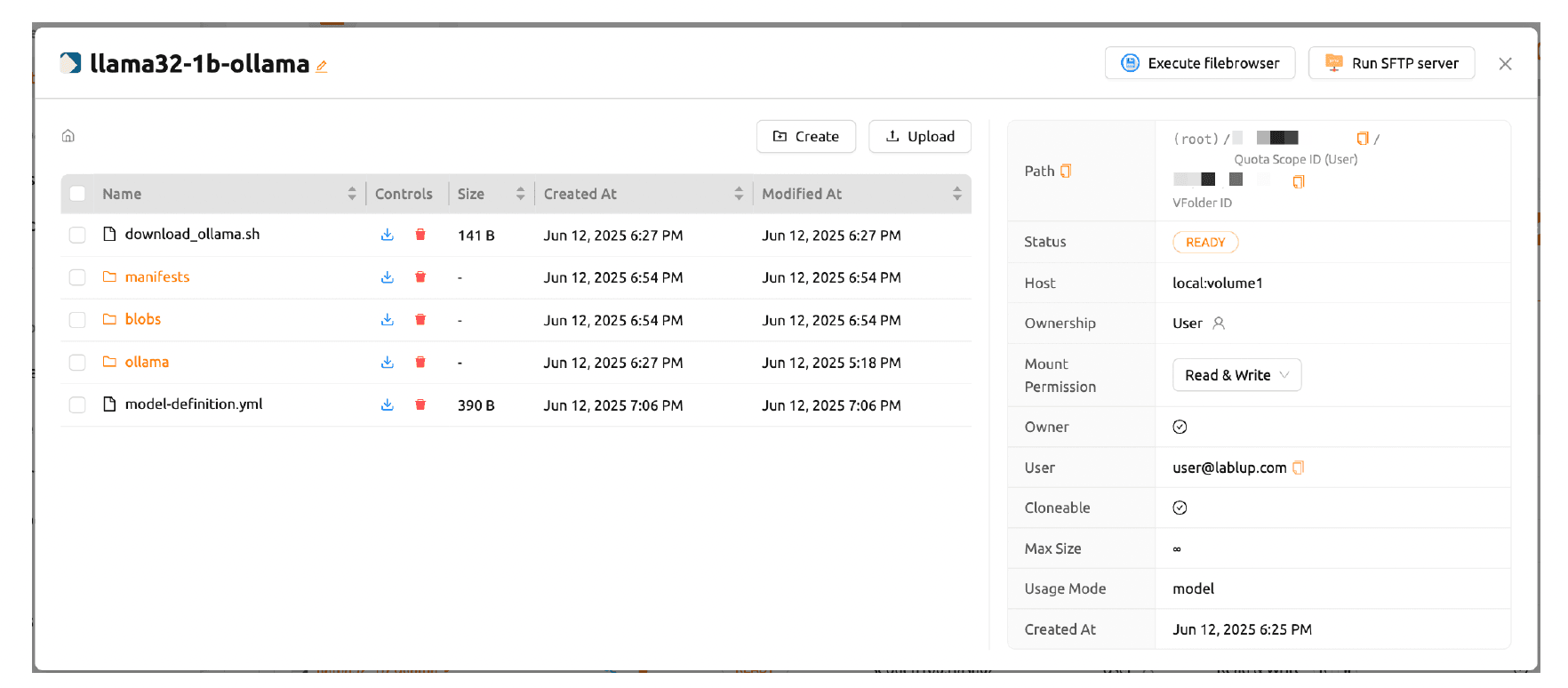Image resolution: width=1568 pixels, height=688 pixels.
Task: Click ollama's Modified At 5:18 PM cell
Action: (x=831, y=363)
